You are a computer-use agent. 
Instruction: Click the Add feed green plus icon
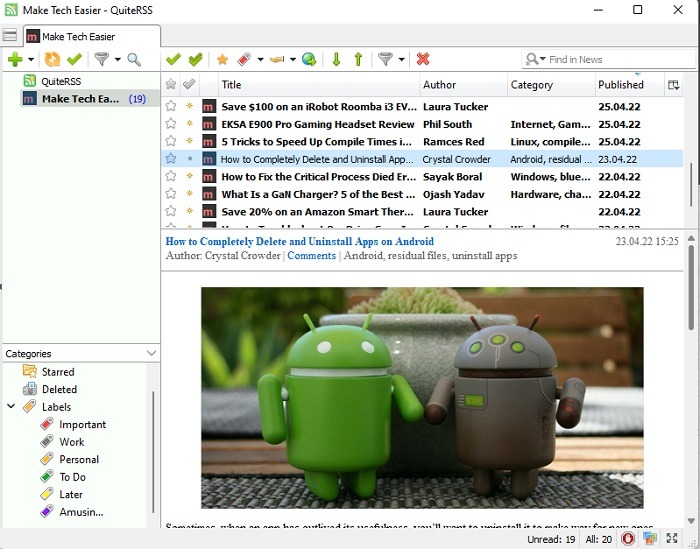pos(14,60)
